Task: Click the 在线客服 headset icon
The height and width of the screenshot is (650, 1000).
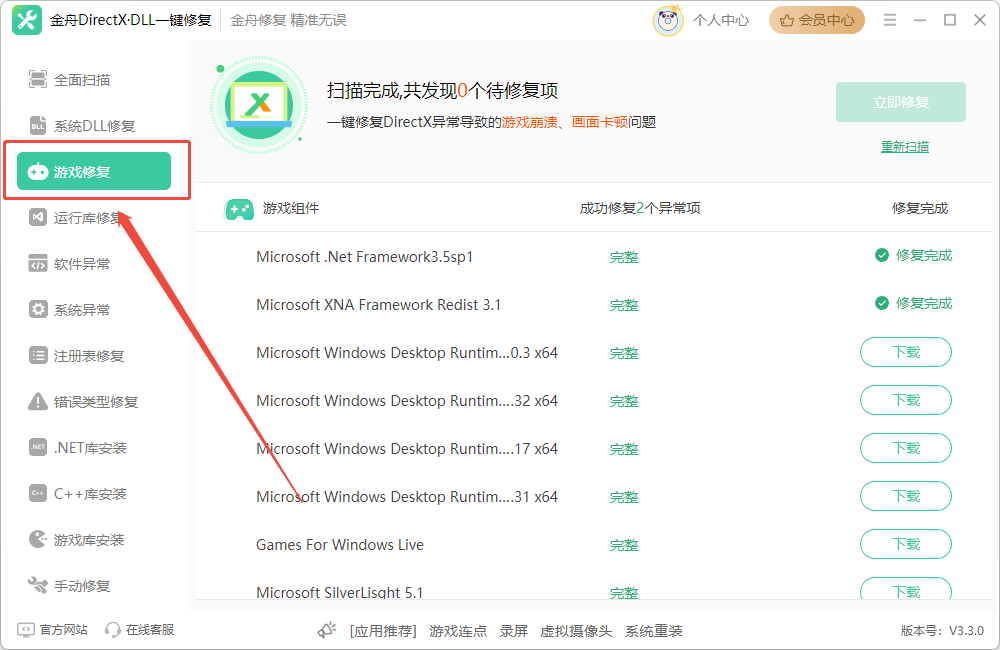Action: (x=112, y=630)
